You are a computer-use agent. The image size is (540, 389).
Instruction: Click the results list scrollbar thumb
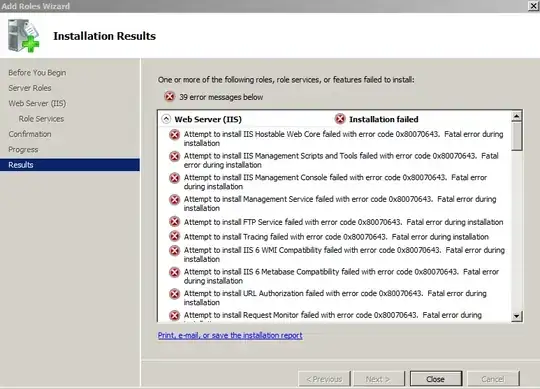[516, 136]
